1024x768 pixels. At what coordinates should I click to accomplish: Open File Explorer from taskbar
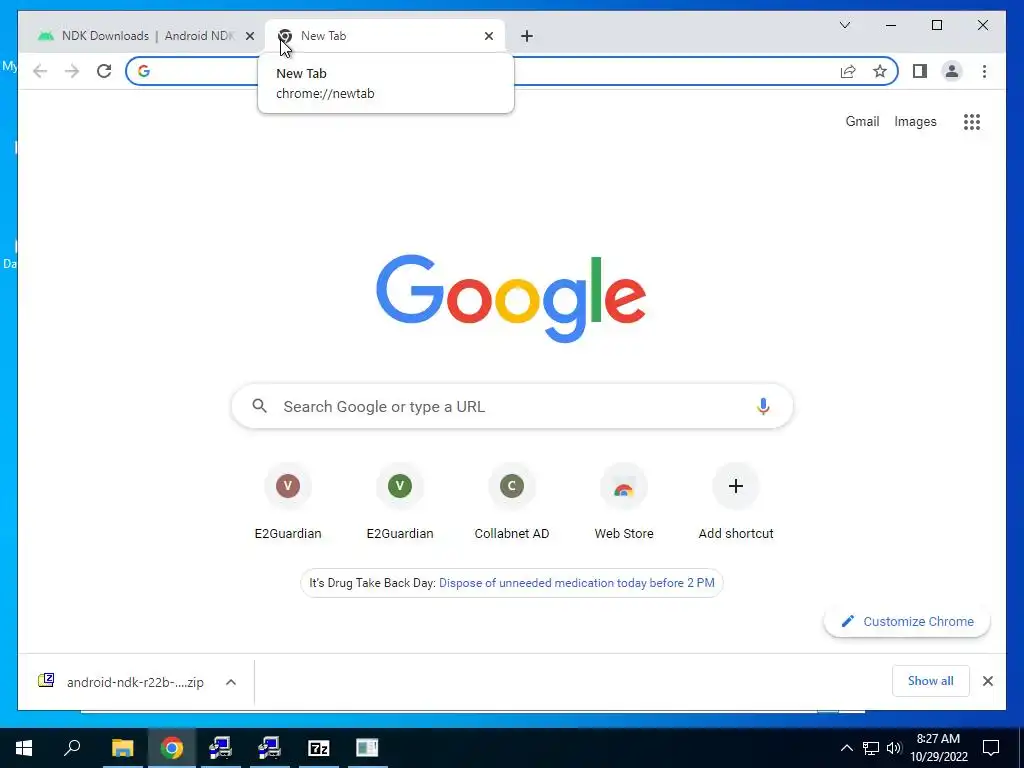[122, 748]
